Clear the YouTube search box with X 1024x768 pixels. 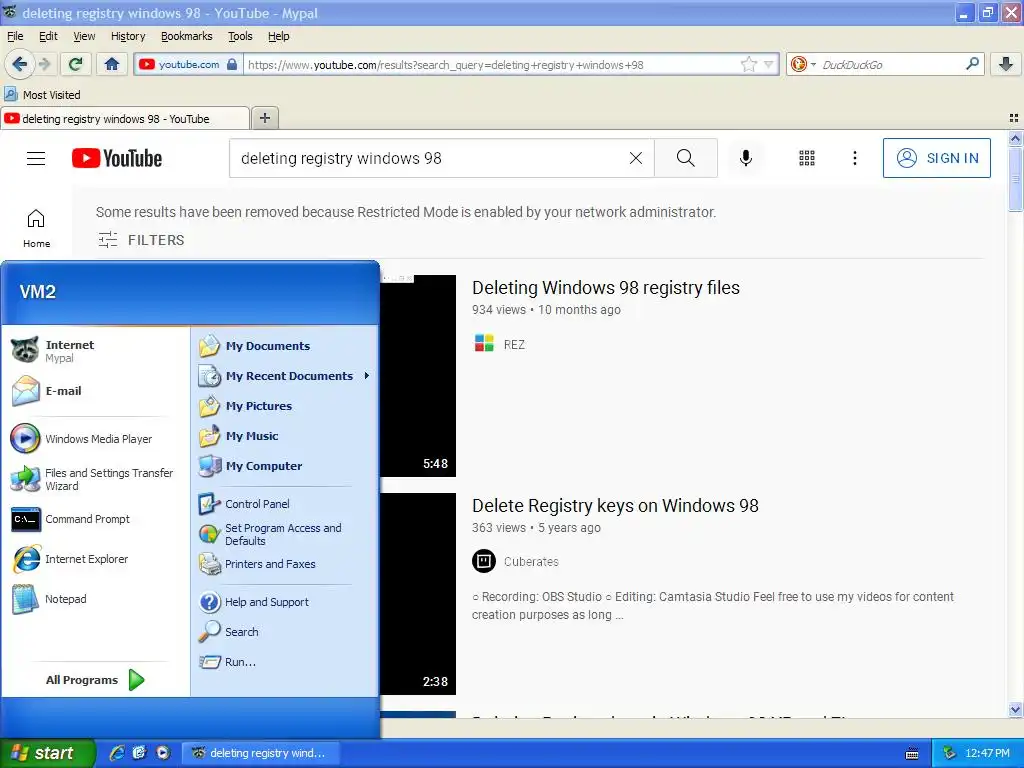tap(635, 158)
